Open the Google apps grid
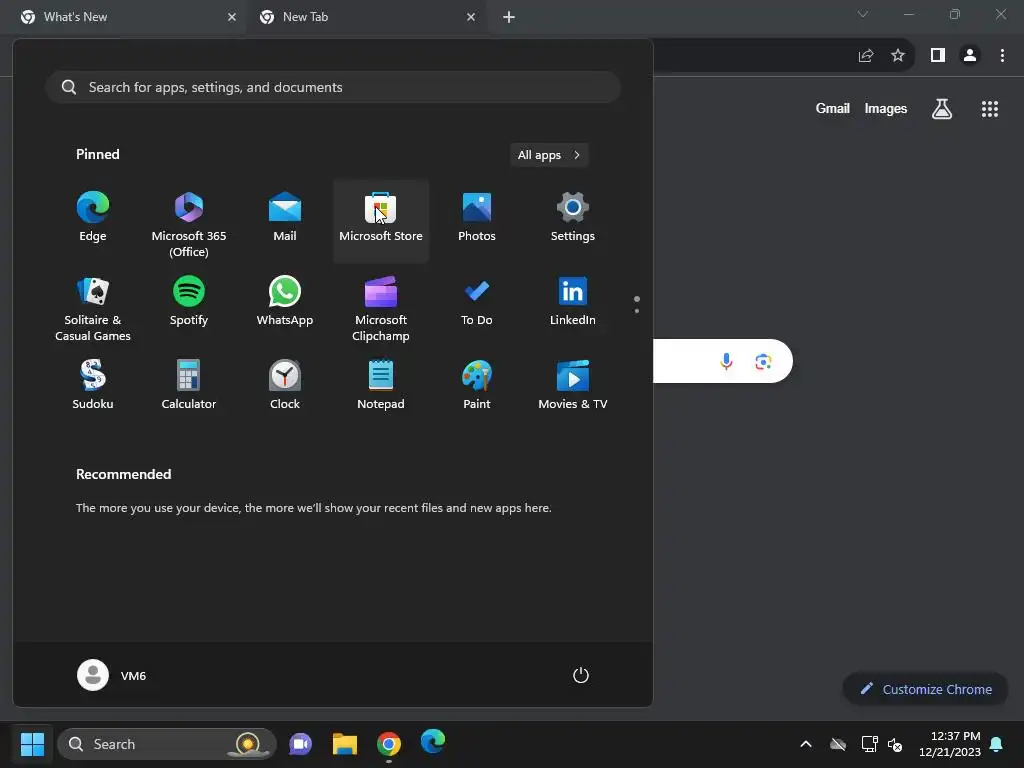The width and height of the screenshot is (1024, 768). click(989, 108)
